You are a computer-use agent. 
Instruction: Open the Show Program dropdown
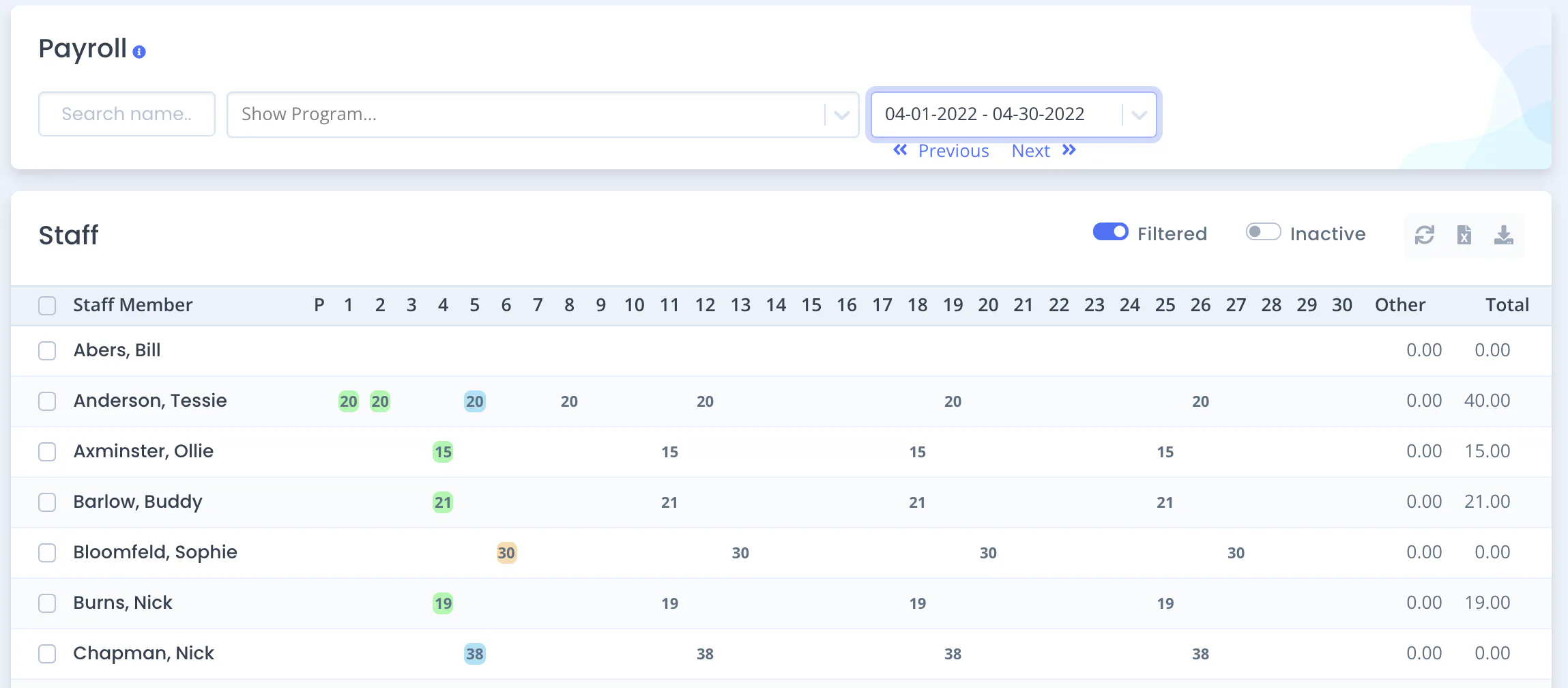coord(542,115)
